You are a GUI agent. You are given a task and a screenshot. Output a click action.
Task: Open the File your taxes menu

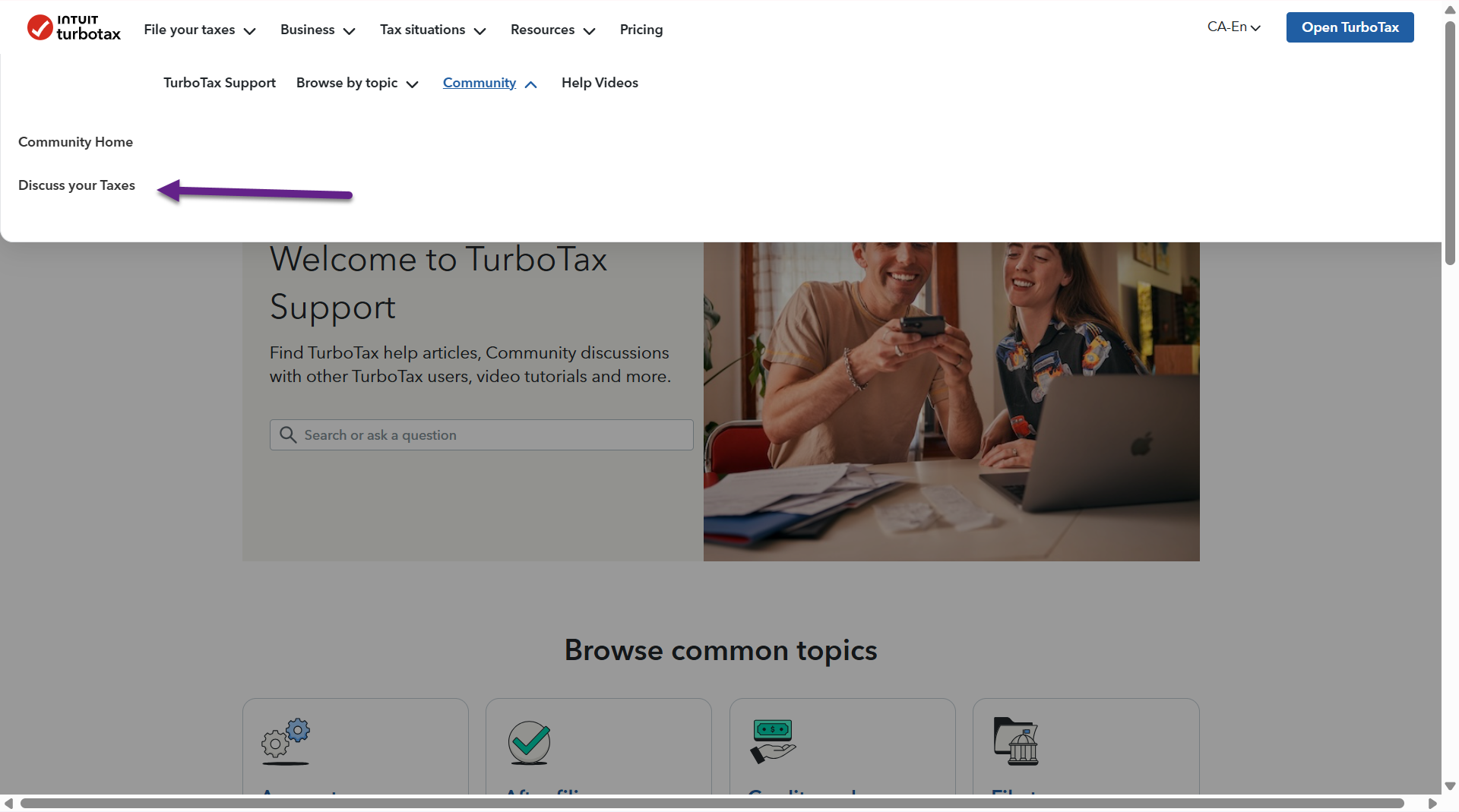coord(200,30)
